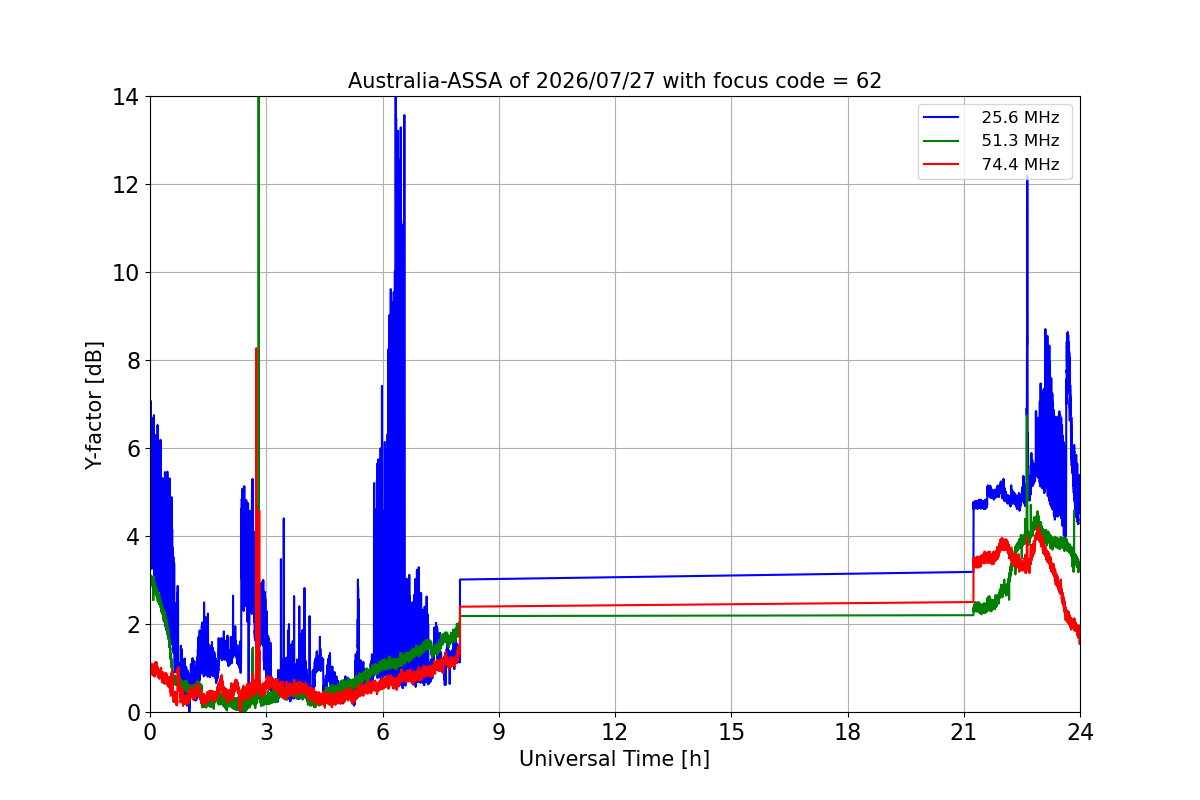Click the Universal Time [h] axis label
Screen dimensions: 1200x800
coord(614,759)
